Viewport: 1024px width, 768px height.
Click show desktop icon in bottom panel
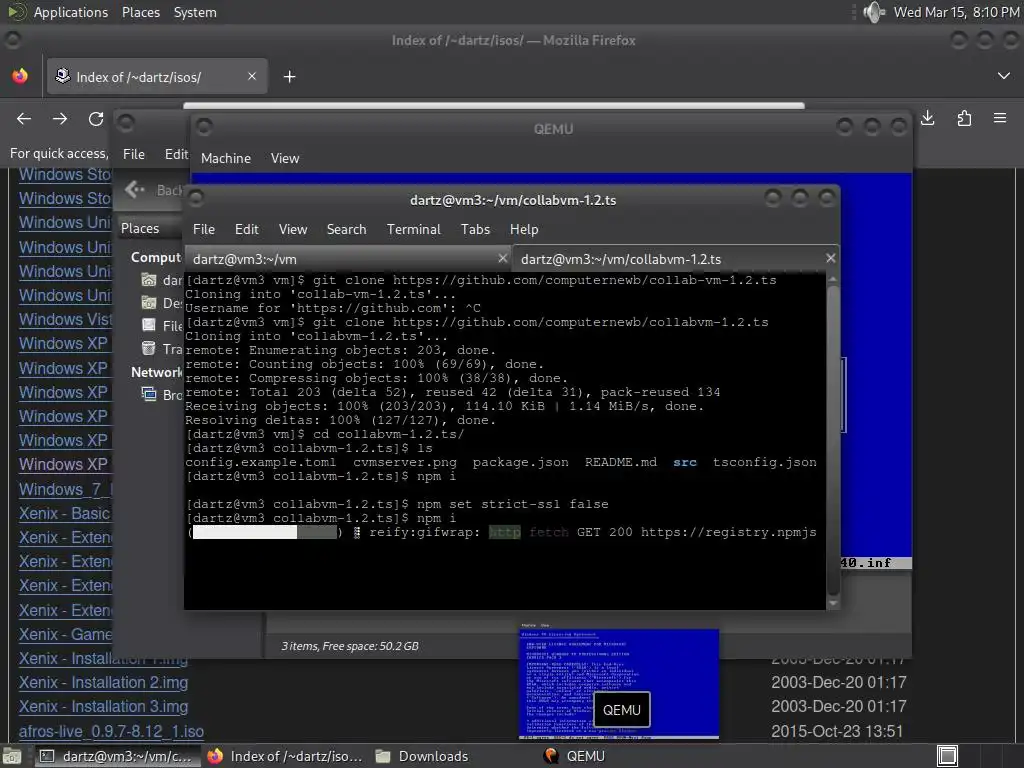[12, 756]
